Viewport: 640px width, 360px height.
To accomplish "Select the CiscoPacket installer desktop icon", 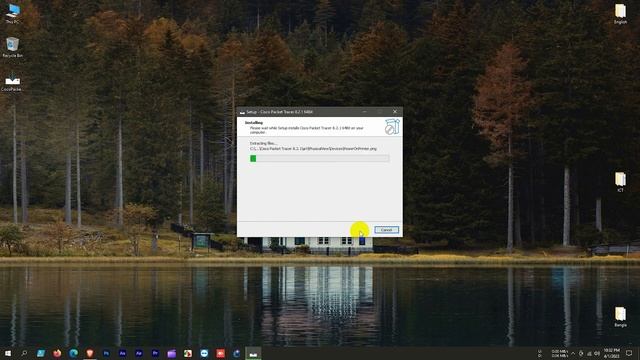I will coord(11,82).
